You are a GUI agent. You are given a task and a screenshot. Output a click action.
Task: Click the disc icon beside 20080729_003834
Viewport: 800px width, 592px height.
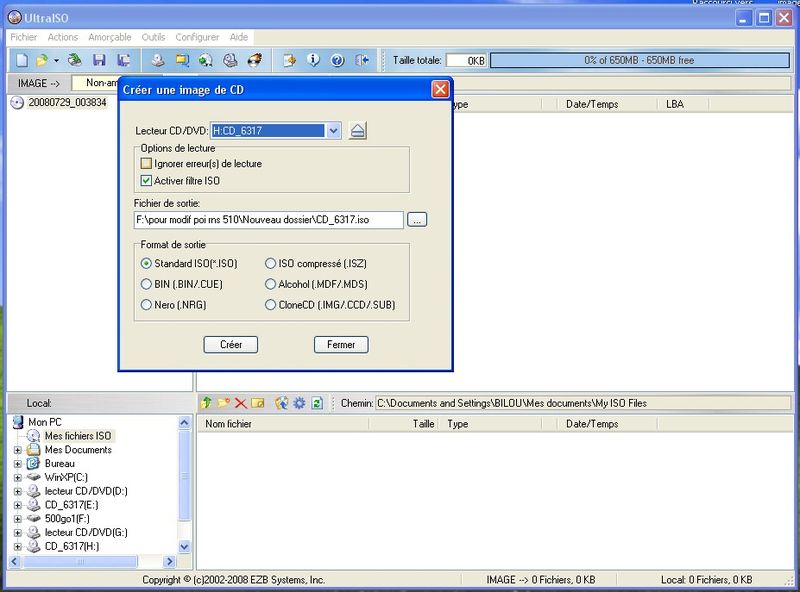point(17,103)
